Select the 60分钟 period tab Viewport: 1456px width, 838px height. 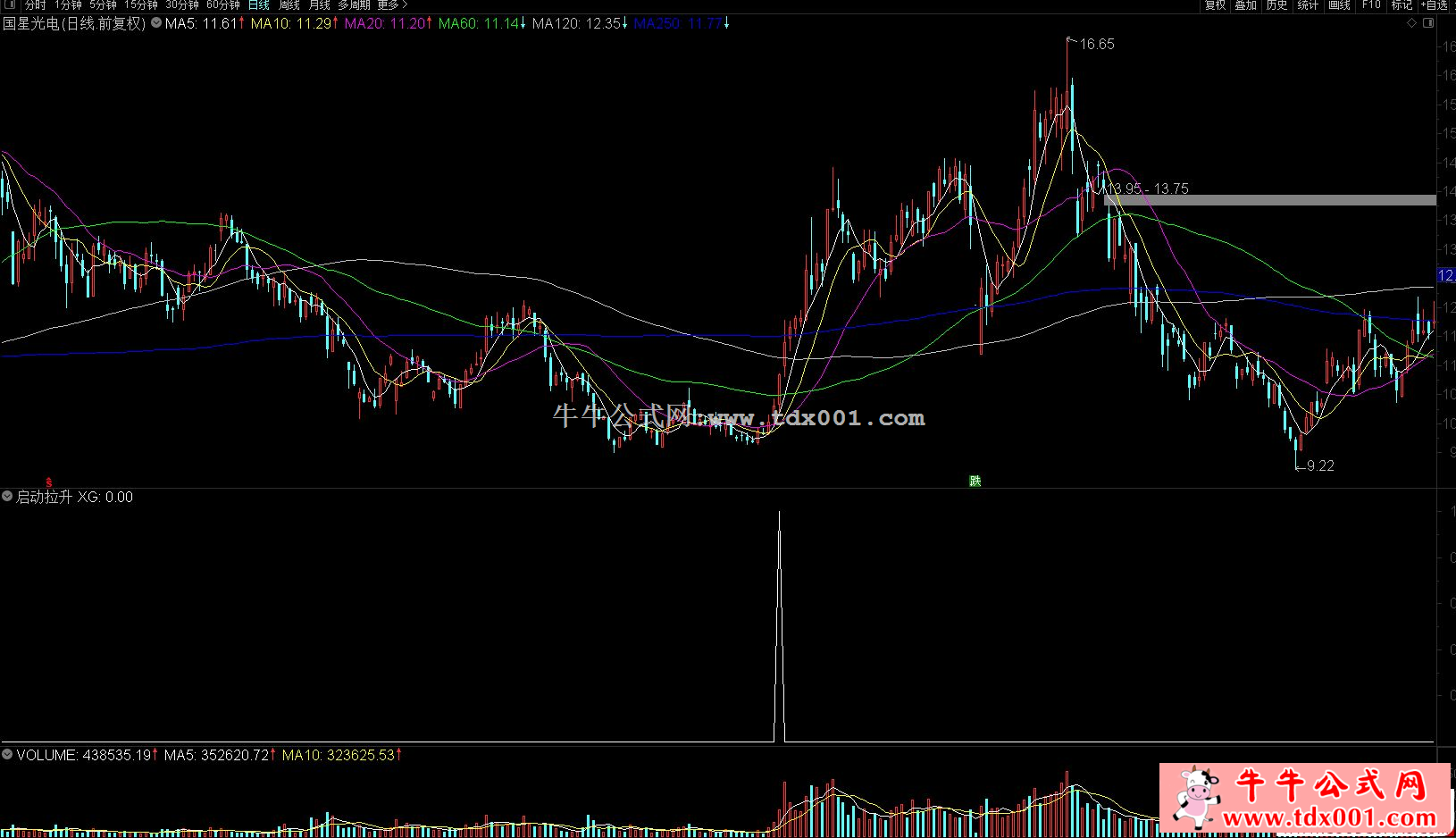[x=223, y=4]
